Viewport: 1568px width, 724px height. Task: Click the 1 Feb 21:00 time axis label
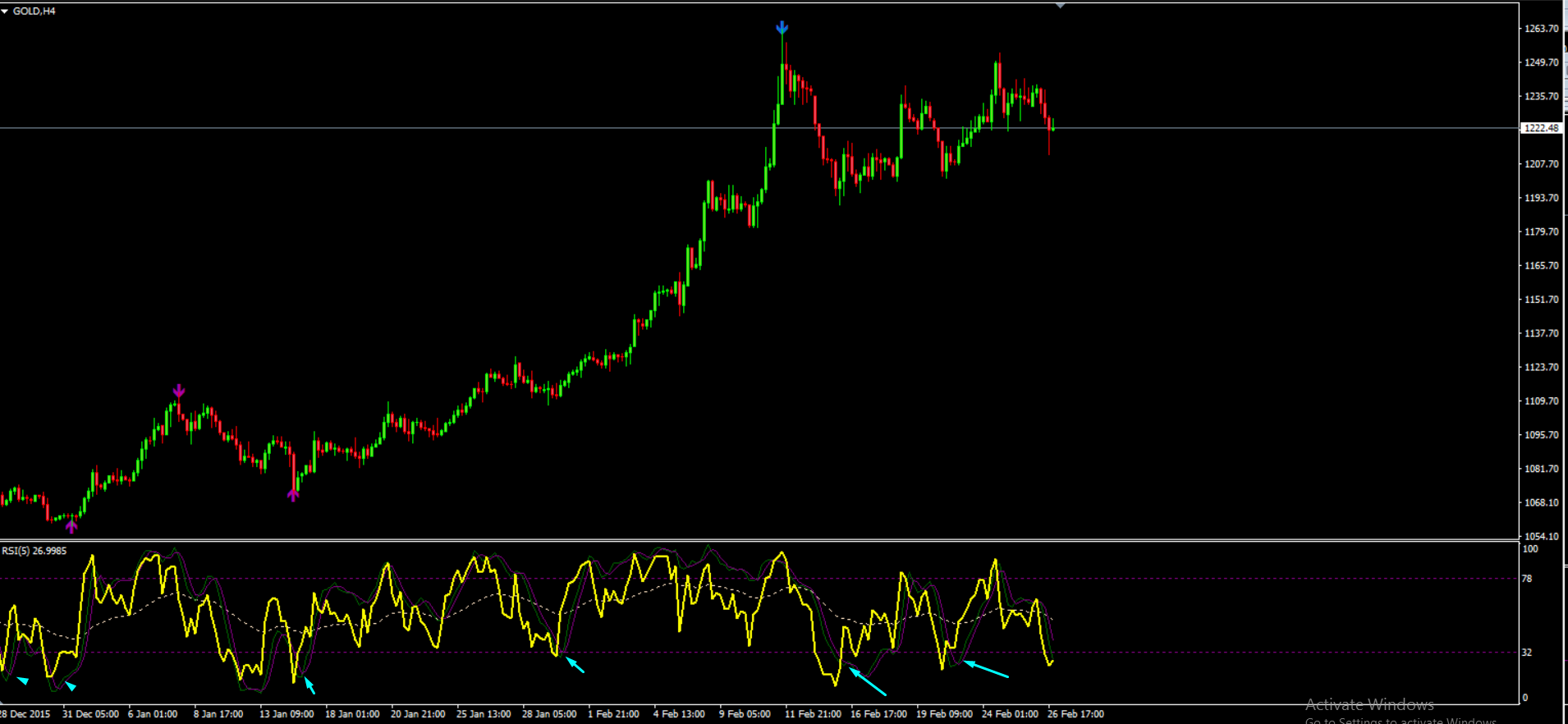pyautogui.click(x=613, y=714)
